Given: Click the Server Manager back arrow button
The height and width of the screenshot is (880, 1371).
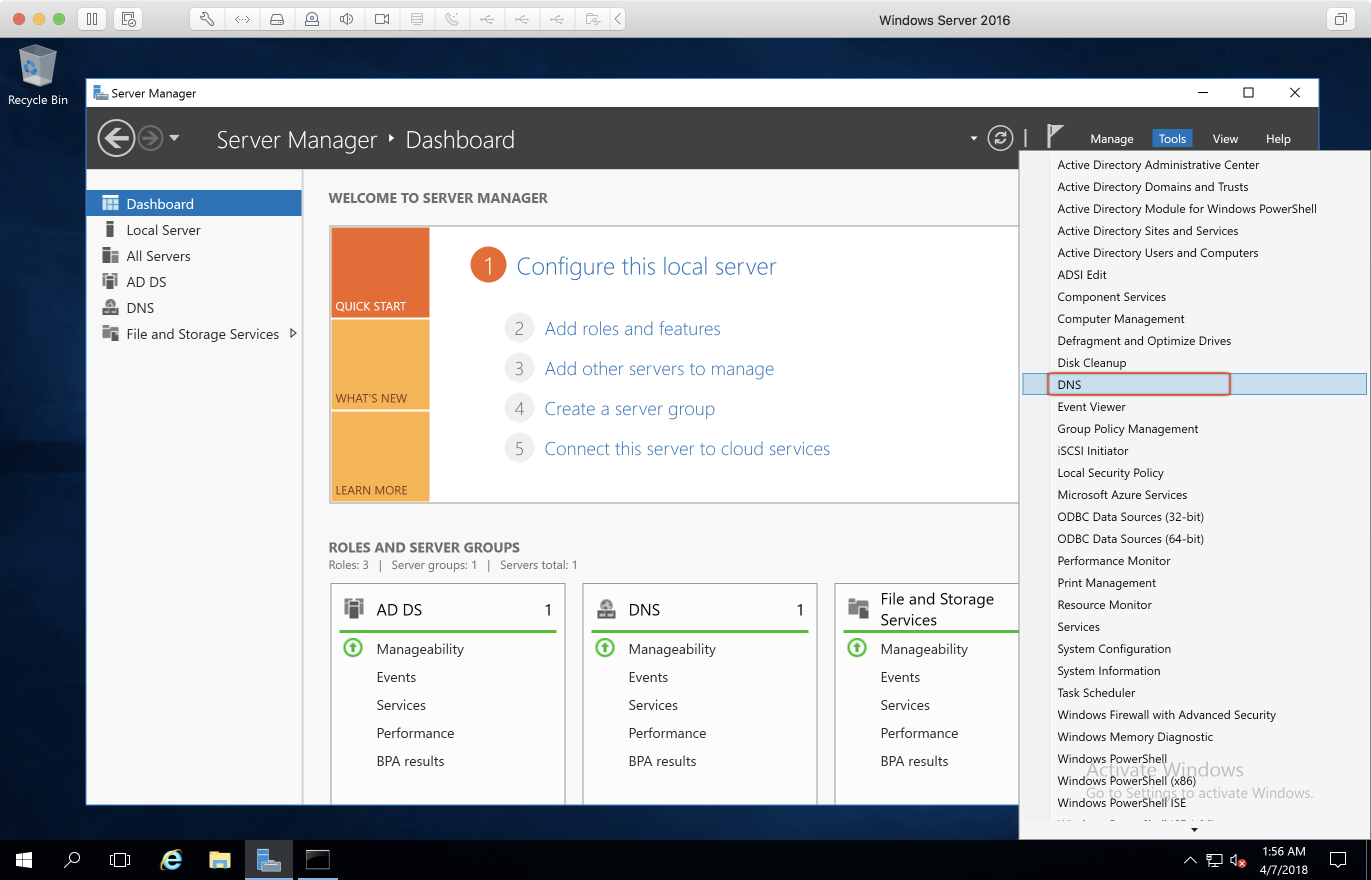Looking at the screenshot, I should point(116,138).
